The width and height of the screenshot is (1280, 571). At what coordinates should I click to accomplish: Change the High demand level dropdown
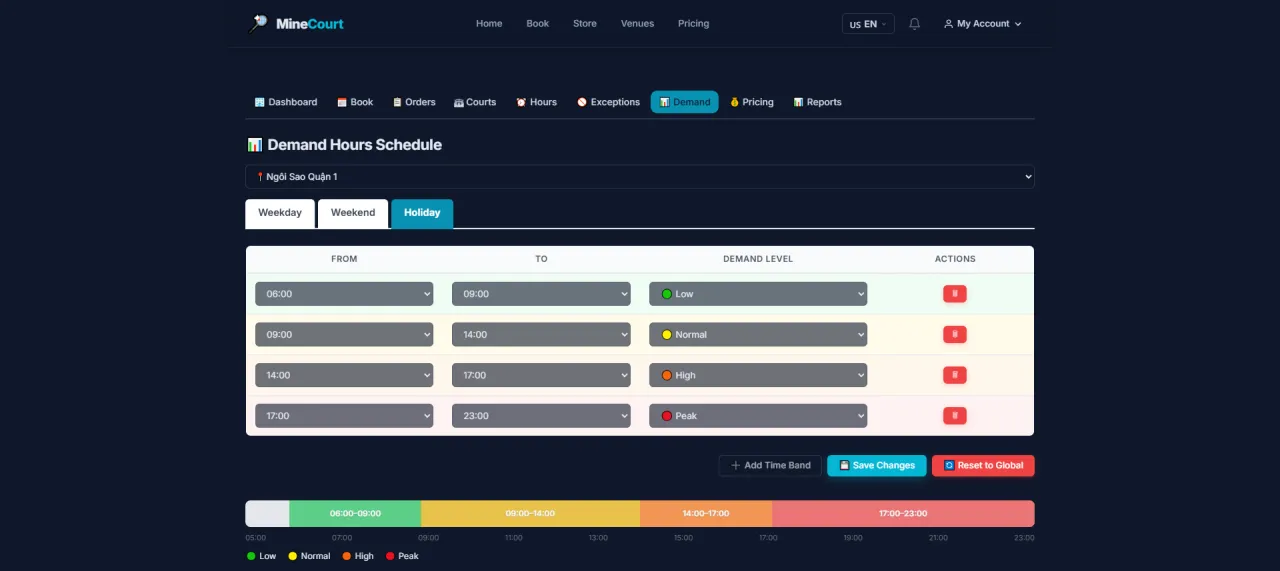tap(758, 375)
